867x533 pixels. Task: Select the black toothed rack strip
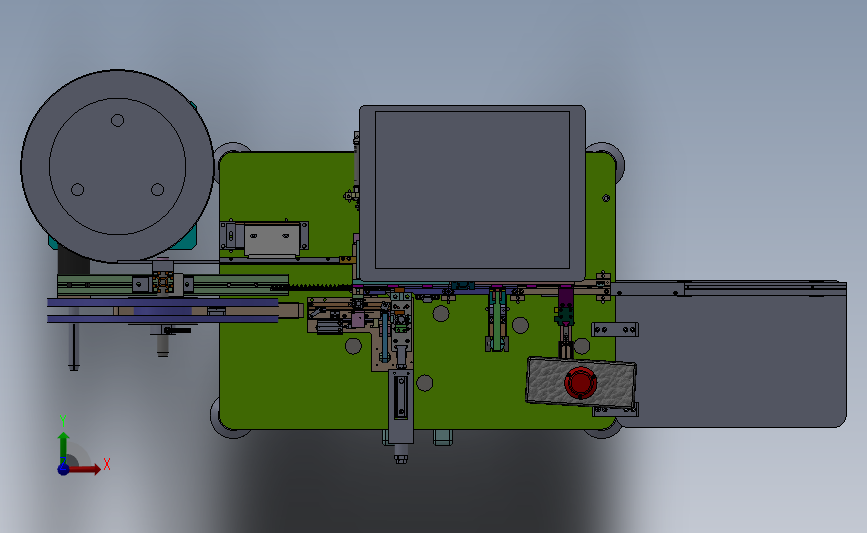pos(312,287)
